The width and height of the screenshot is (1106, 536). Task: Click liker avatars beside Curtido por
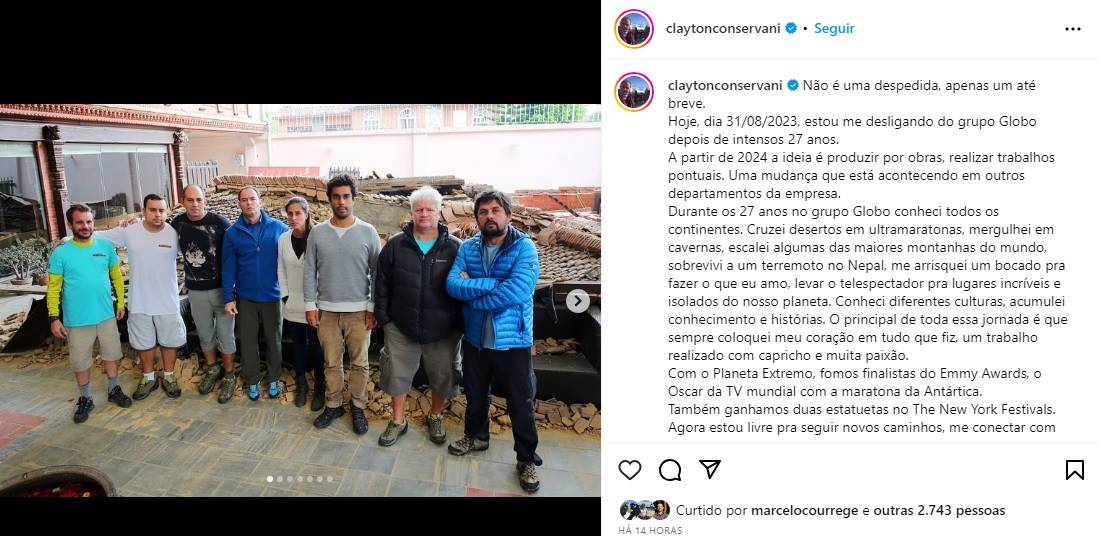click(645, 510)
